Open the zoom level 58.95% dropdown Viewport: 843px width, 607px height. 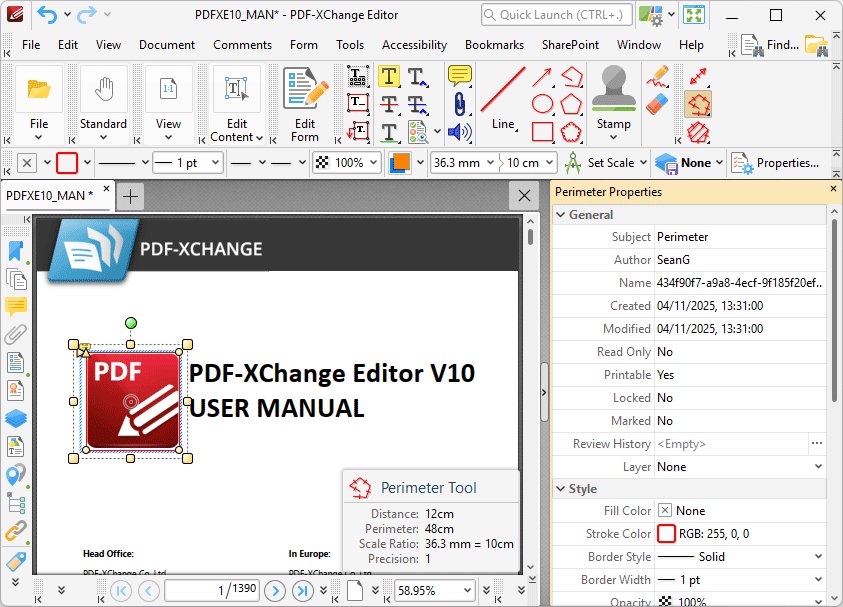click(434, 590)
